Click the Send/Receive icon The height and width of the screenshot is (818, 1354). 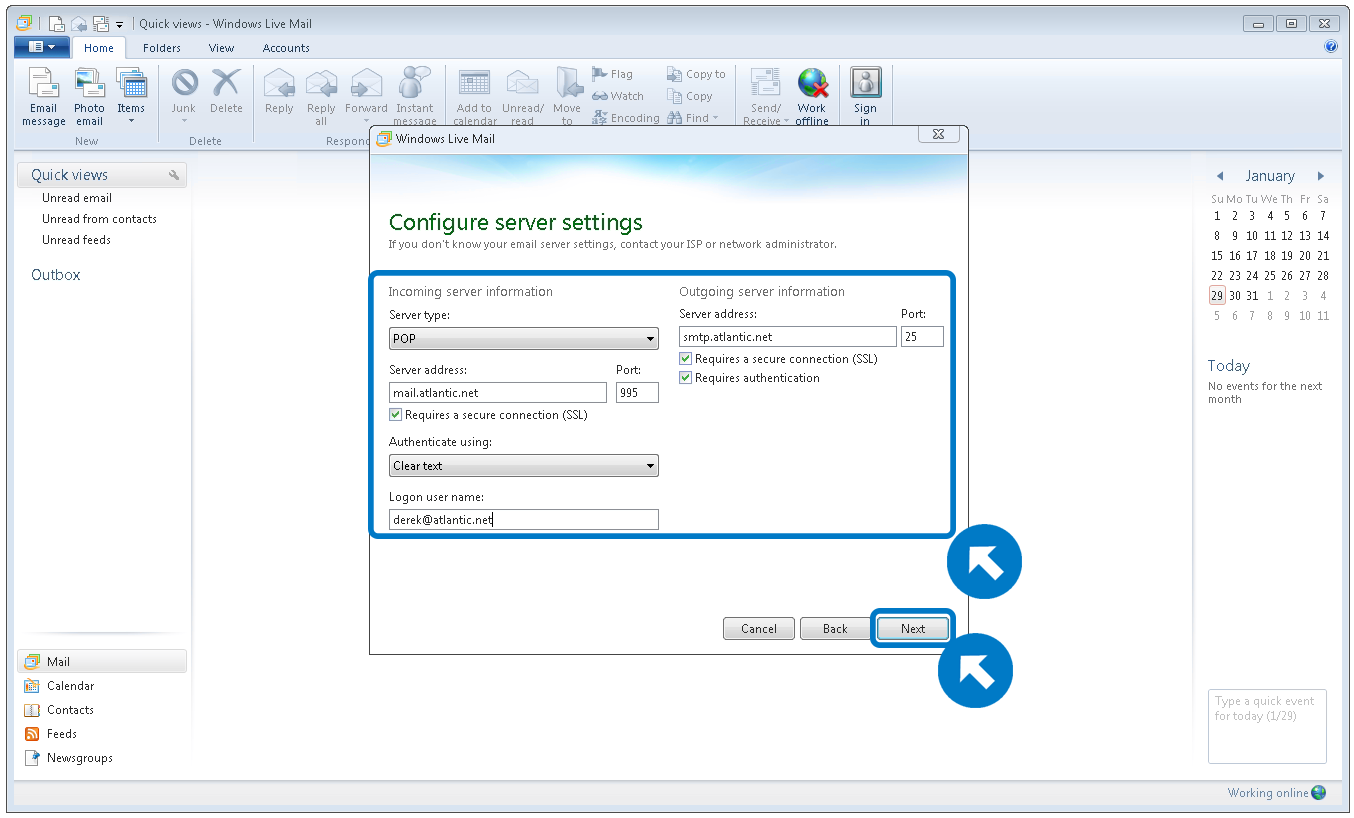click(766, 97)
